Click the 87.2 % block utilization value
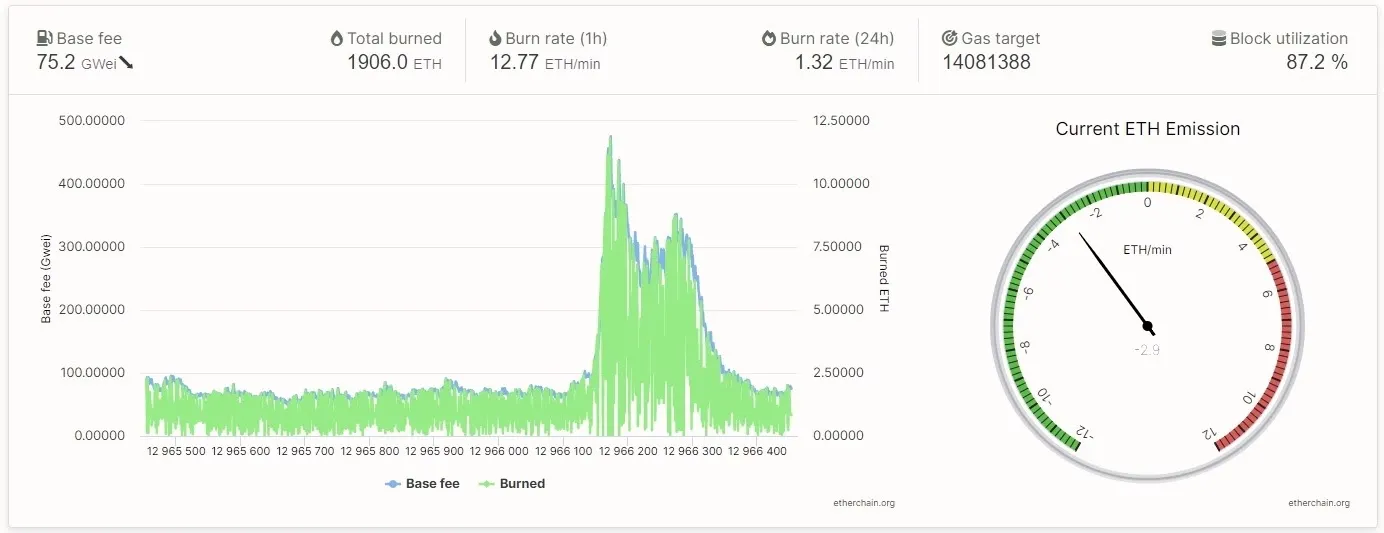Image resolution: width=1384 pixels, height=533 pixels. (x=1316, y=62)
